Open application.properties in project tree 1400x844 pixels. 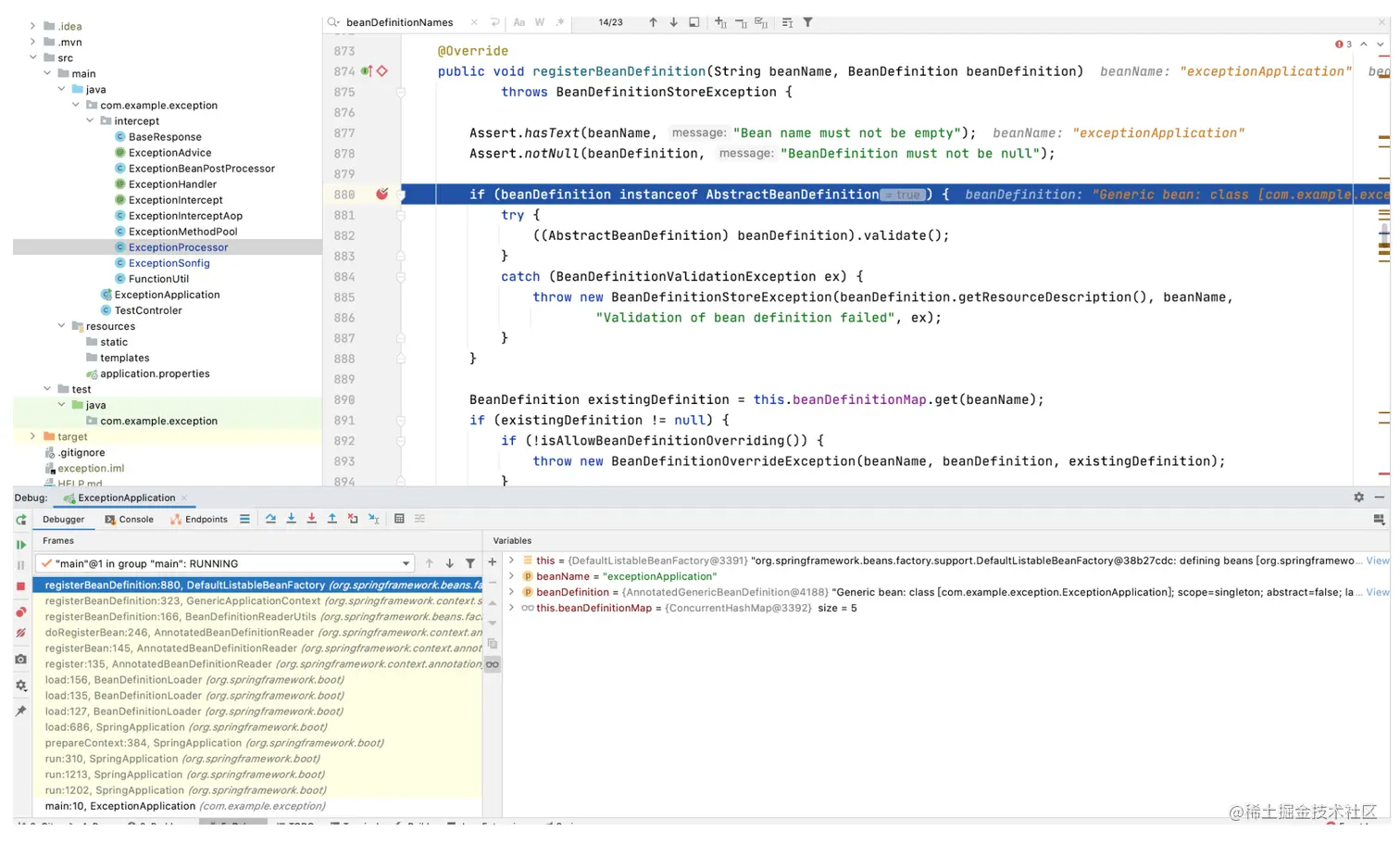tap(155, 373)
